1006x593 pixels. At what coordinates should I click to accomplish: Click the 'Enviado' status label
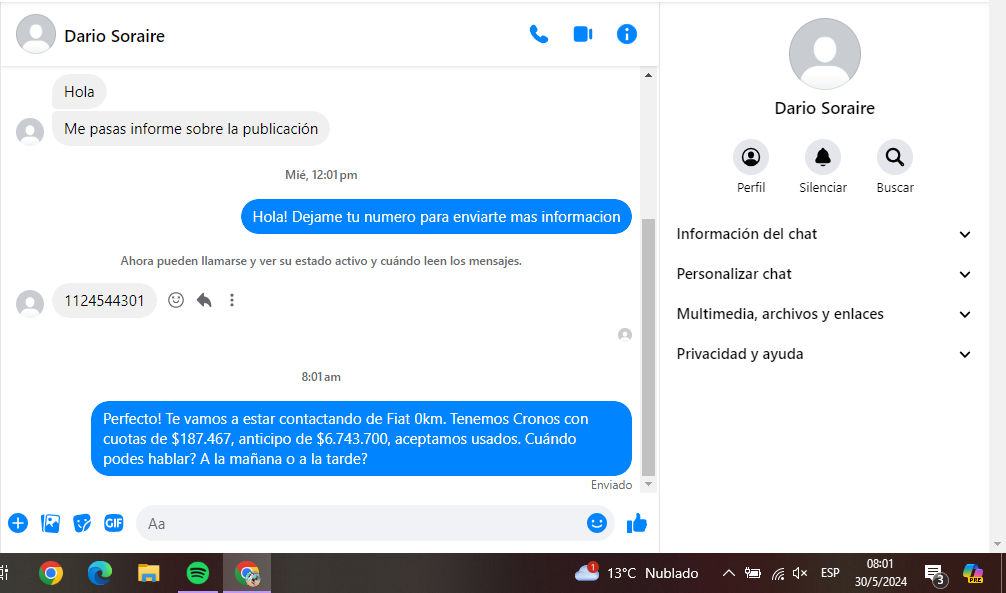(611, 485)
